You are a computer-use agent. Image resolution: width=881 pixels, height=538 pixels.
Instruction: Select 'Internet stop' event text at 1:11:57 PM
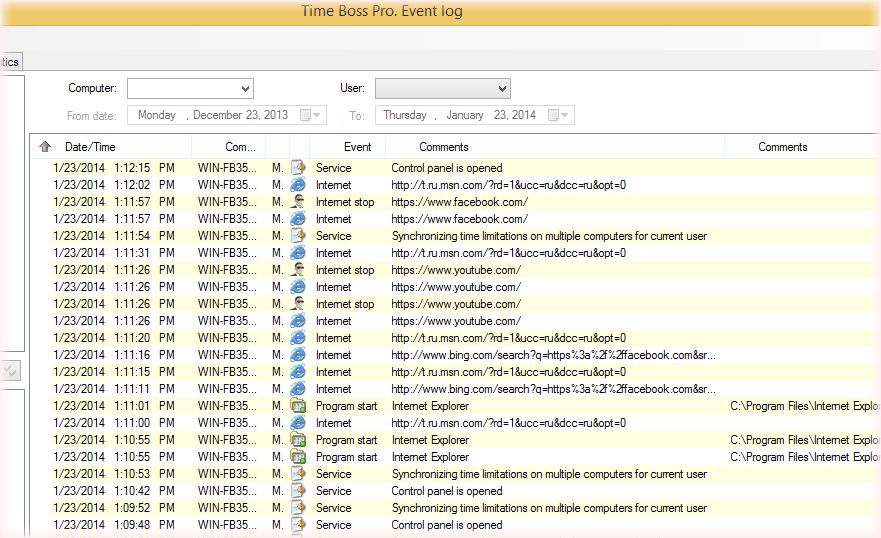point(345,202)
